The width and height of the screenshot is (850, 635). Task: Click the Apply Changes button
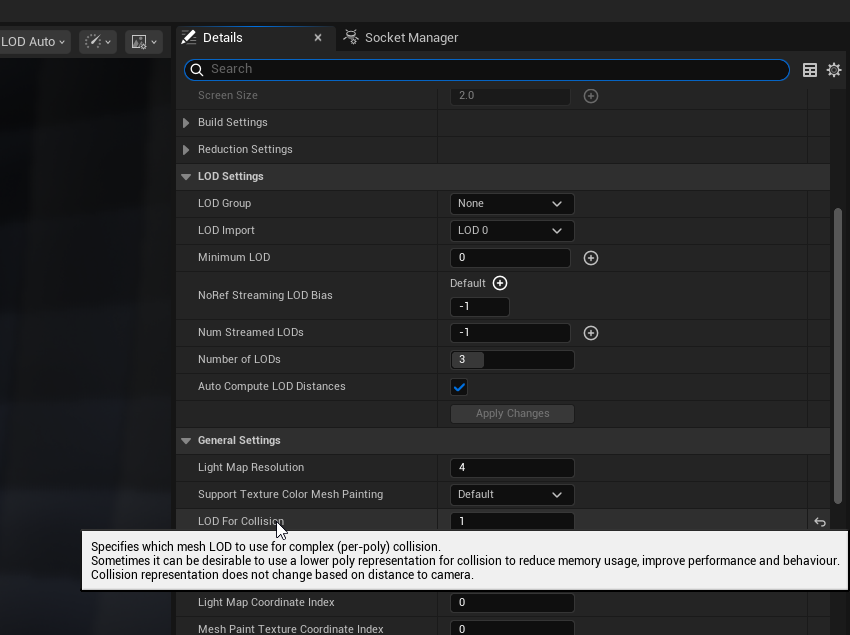click(x=512, y=414)
